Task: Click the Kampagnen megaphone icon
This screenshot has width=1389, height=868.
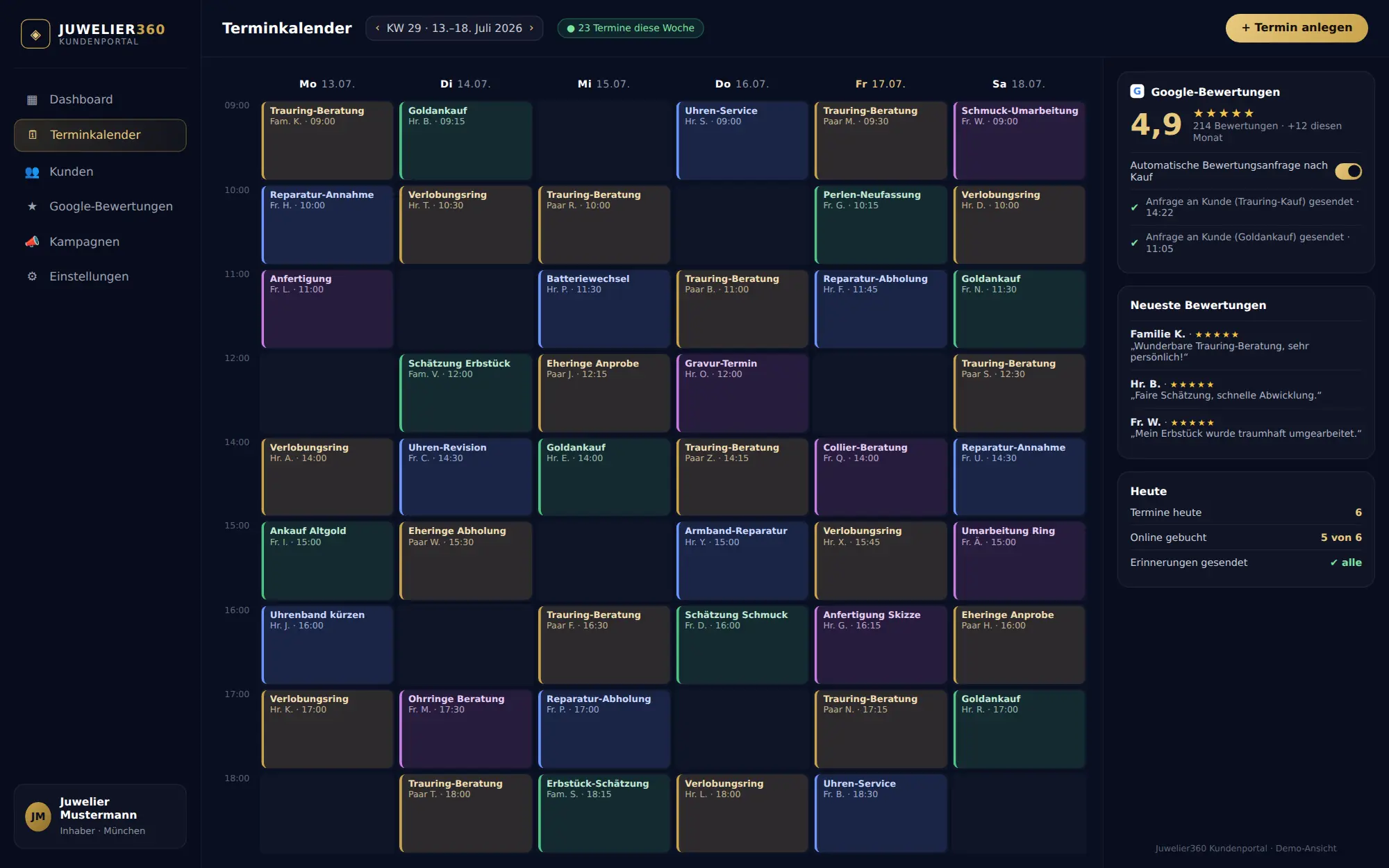Action: (32, 242)
